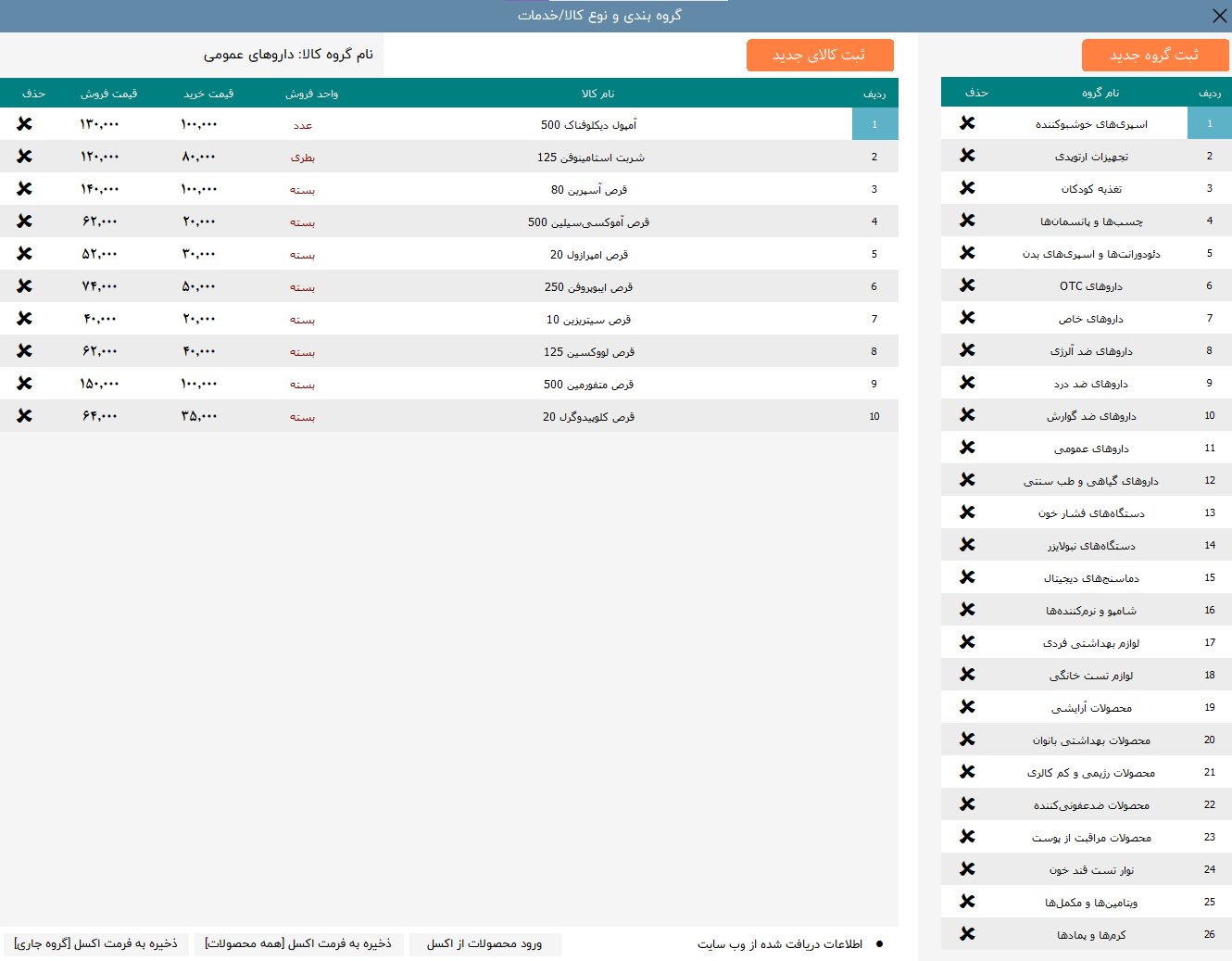Click the unit cell عدد
Viewport: 1232px width, 961px height.
tap(303, 125)
